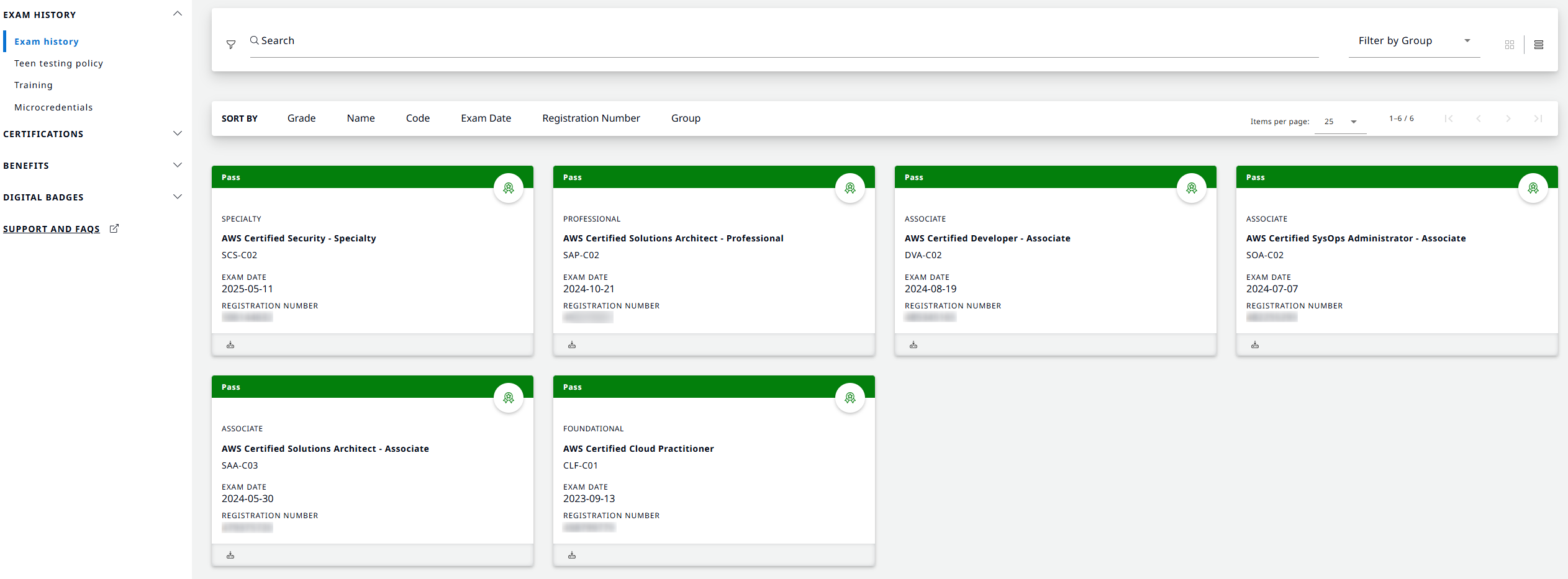Click AWS Certified Solutions Architect - Professional title
Viewport: 1568px width, 579px height.
[x=673, y=238]
